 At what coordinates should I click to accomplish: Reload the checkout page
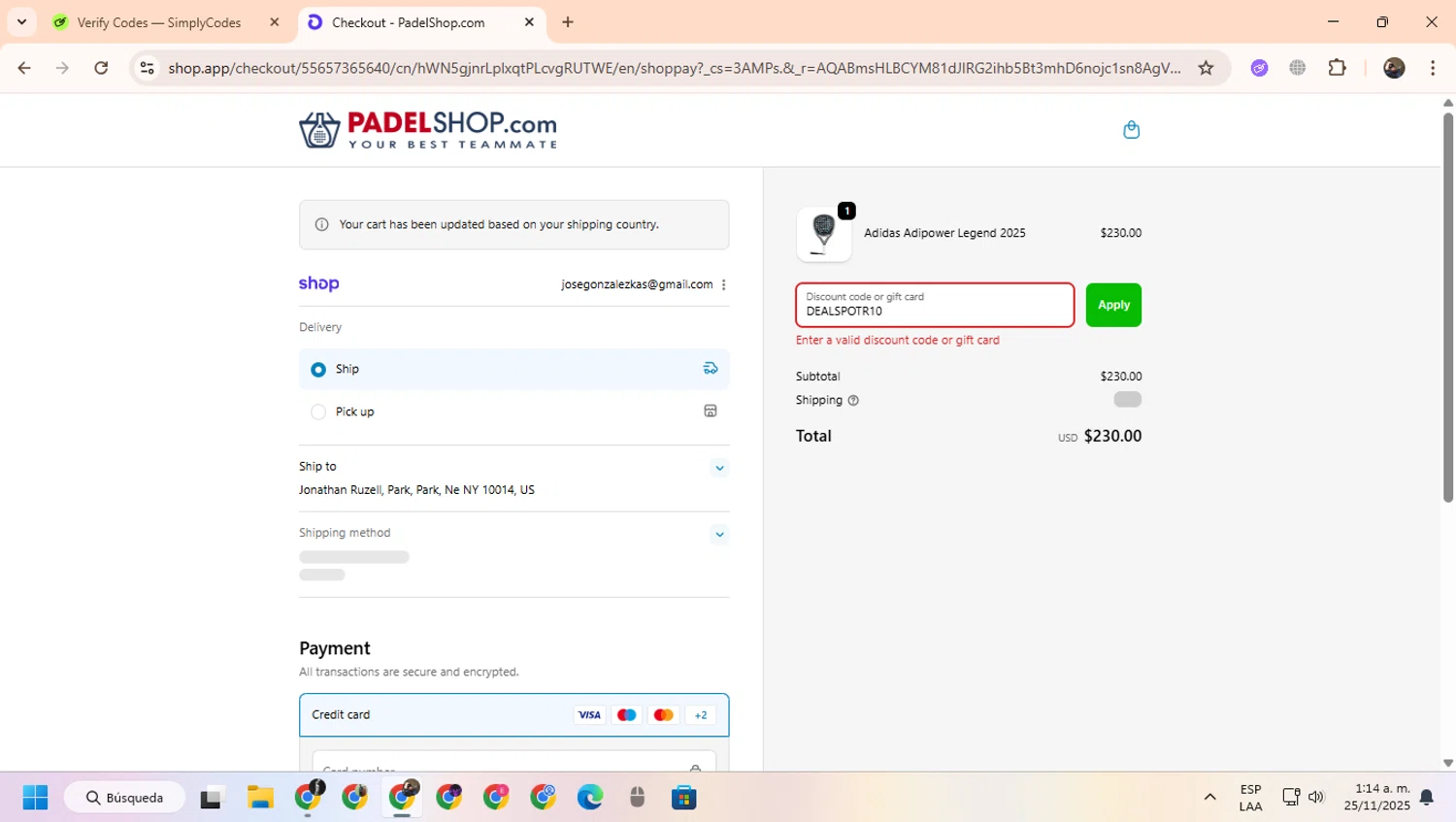(101, 68)
